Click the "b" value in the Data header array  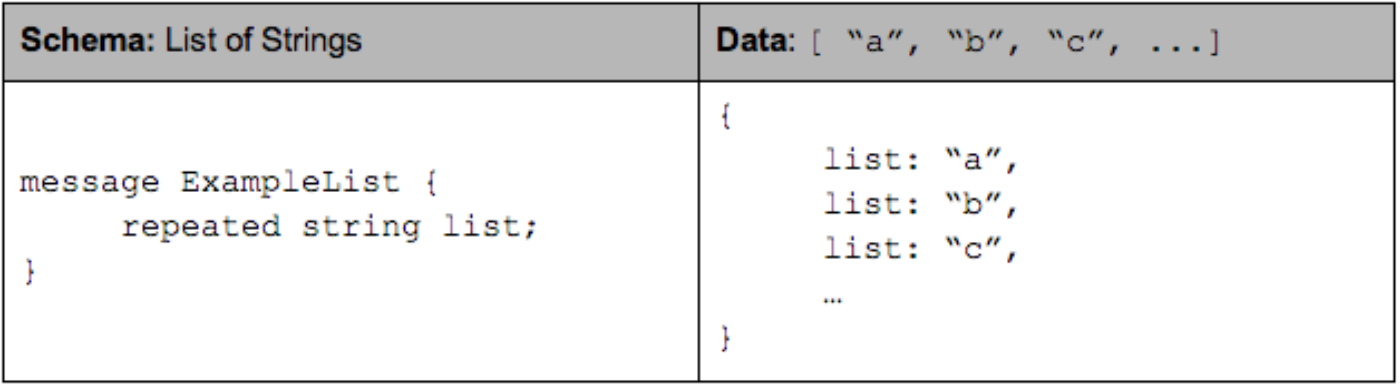(982, 45)
